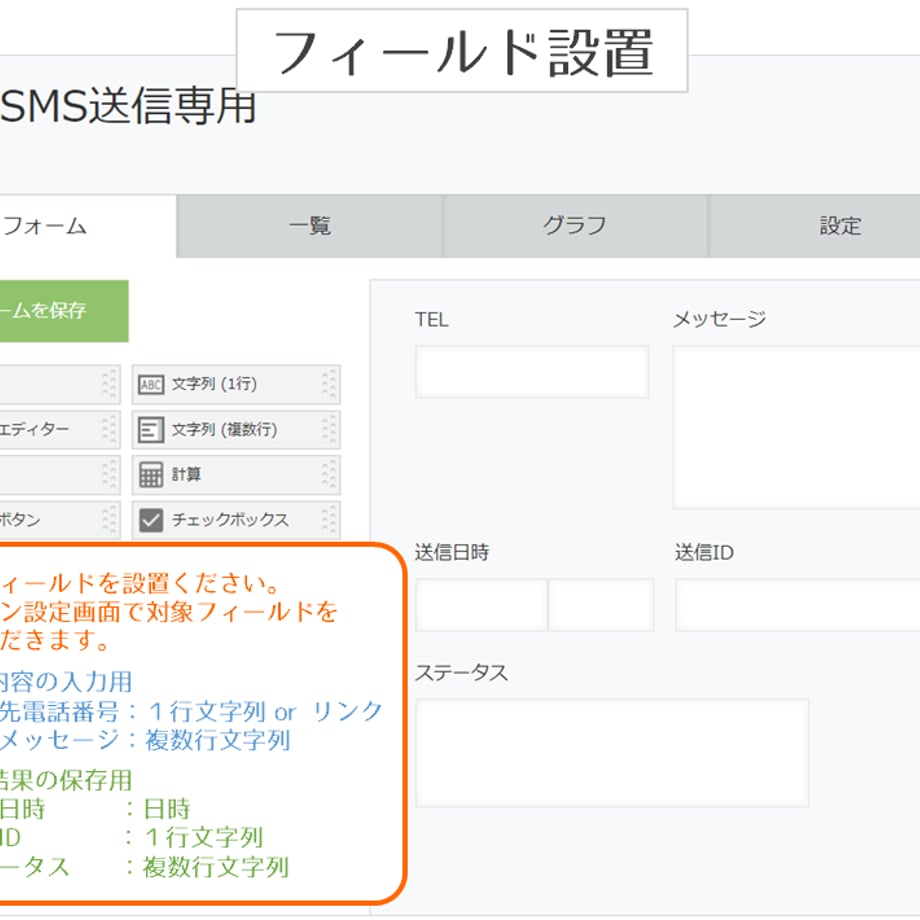Click the 送信日時 field label
Image resolution: width=920 pixels, height=920 pixels.
[452, 553]
